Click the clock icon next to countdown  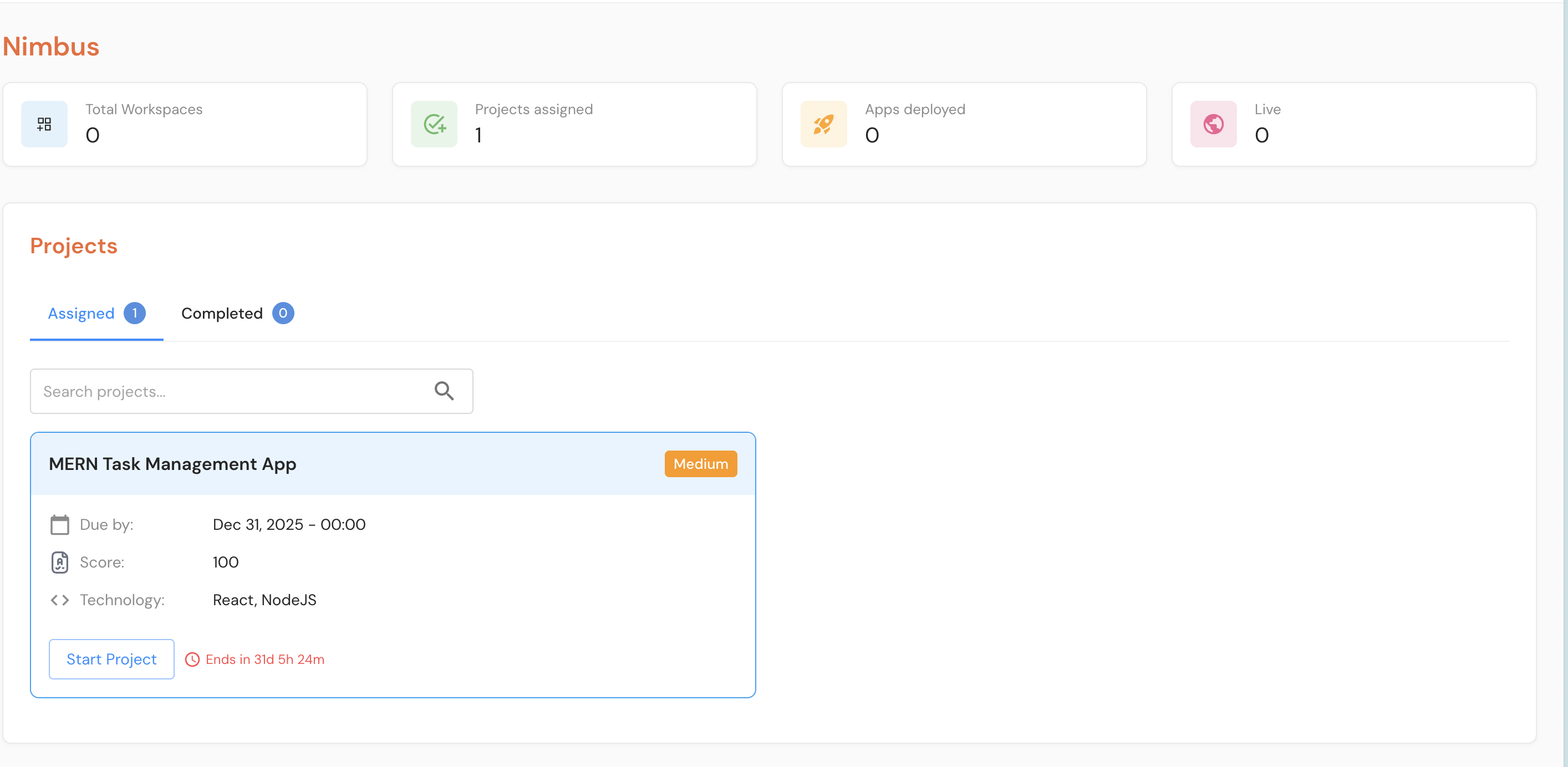point(192,659)
